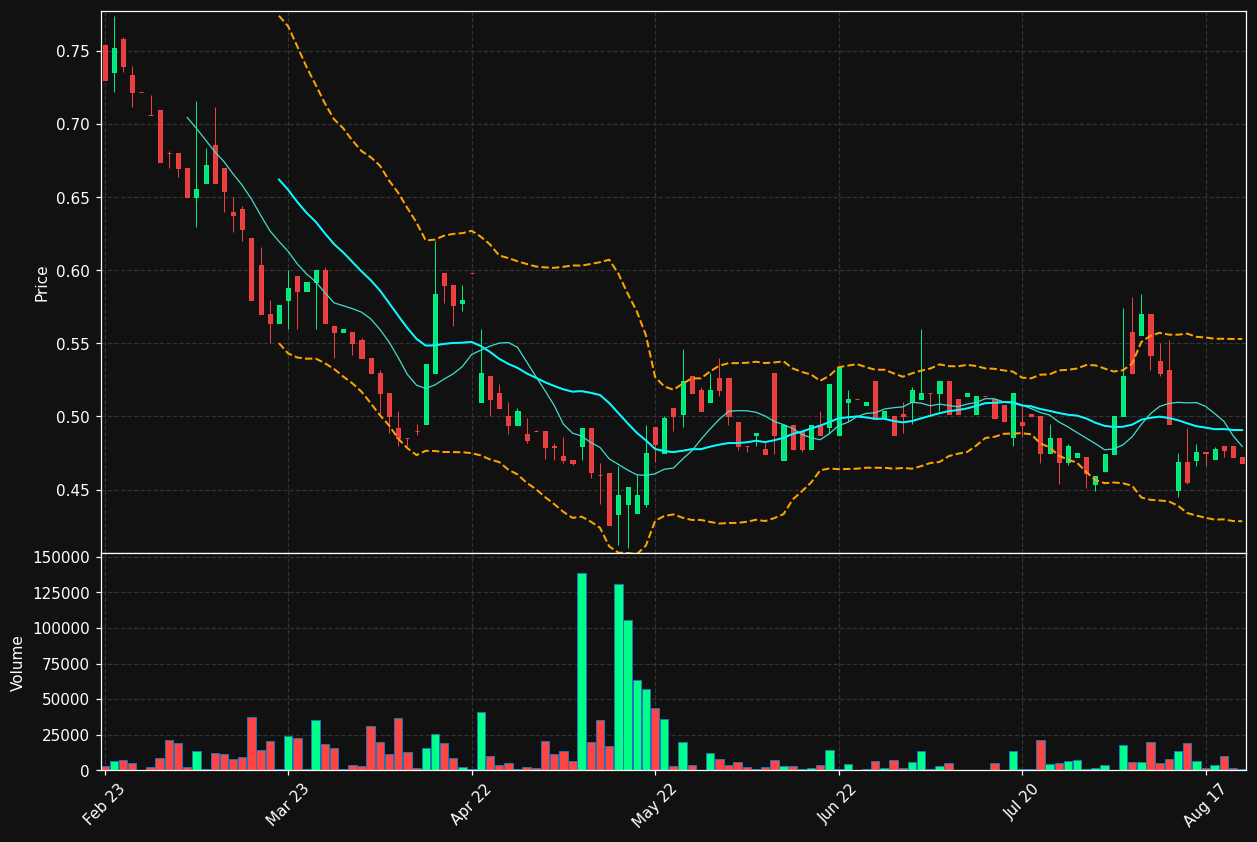Click the Mar 23 date label
This screenshot has height=842, width=1257.
point(288,804)
